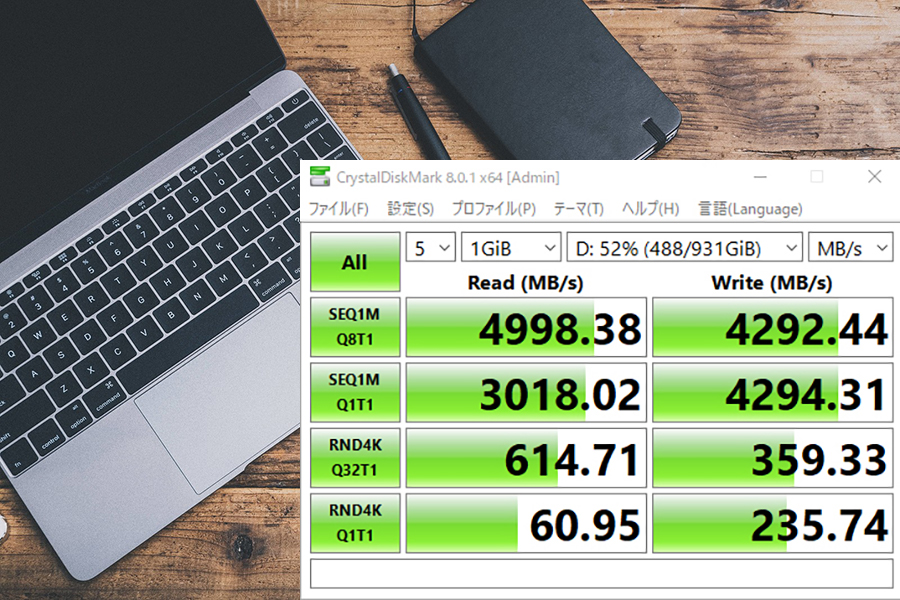Select the 3018.02 read result
The width and height of the screenshot is (900, 600).
526,393
